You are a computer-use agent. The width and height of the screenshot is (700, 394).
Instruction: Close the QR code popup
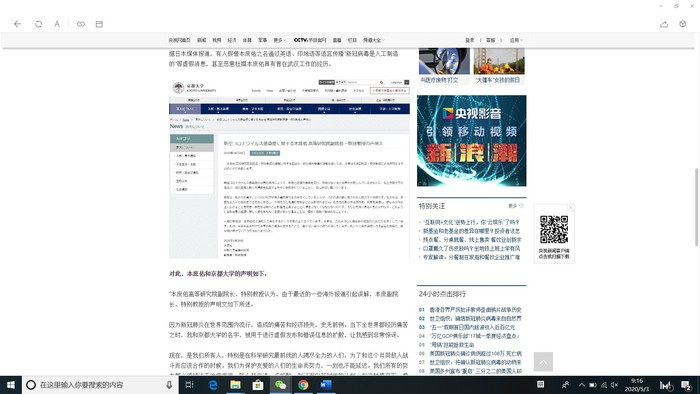(x=571, y=207)
